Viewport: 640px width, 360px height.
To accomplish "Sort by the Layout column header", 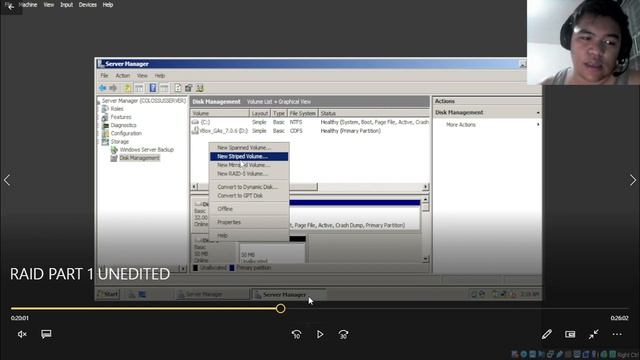I will point(260,113).
